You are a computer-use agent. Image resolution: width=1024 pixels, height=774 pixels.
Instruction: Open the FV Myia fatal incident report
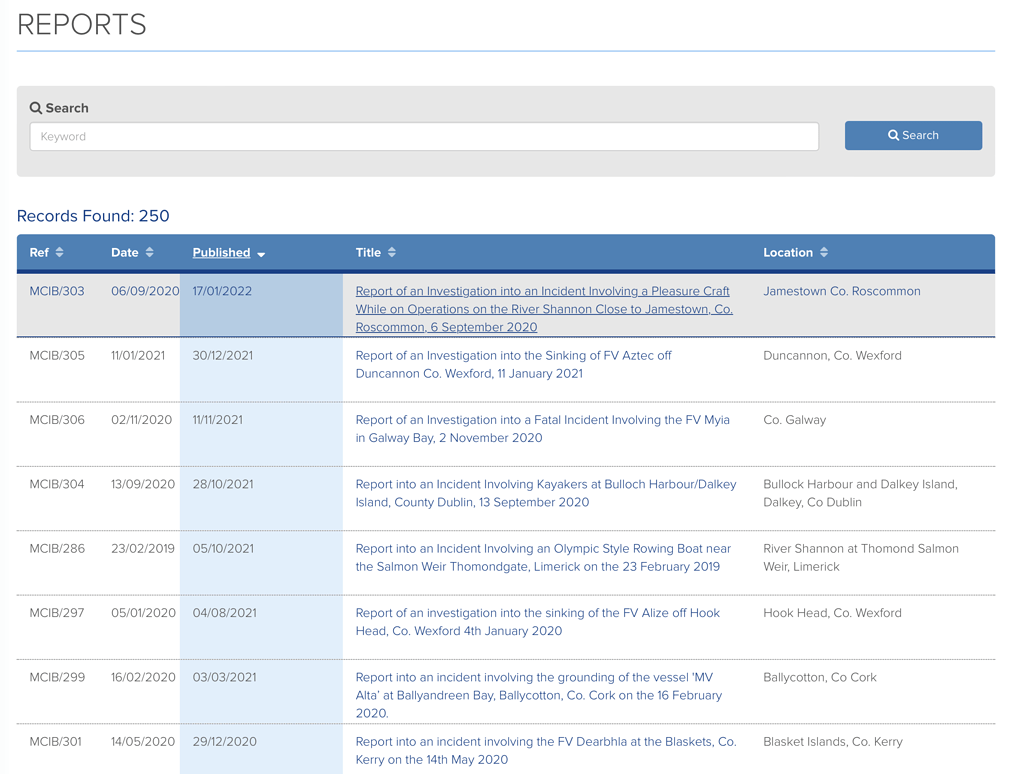[x=541, y=428]
